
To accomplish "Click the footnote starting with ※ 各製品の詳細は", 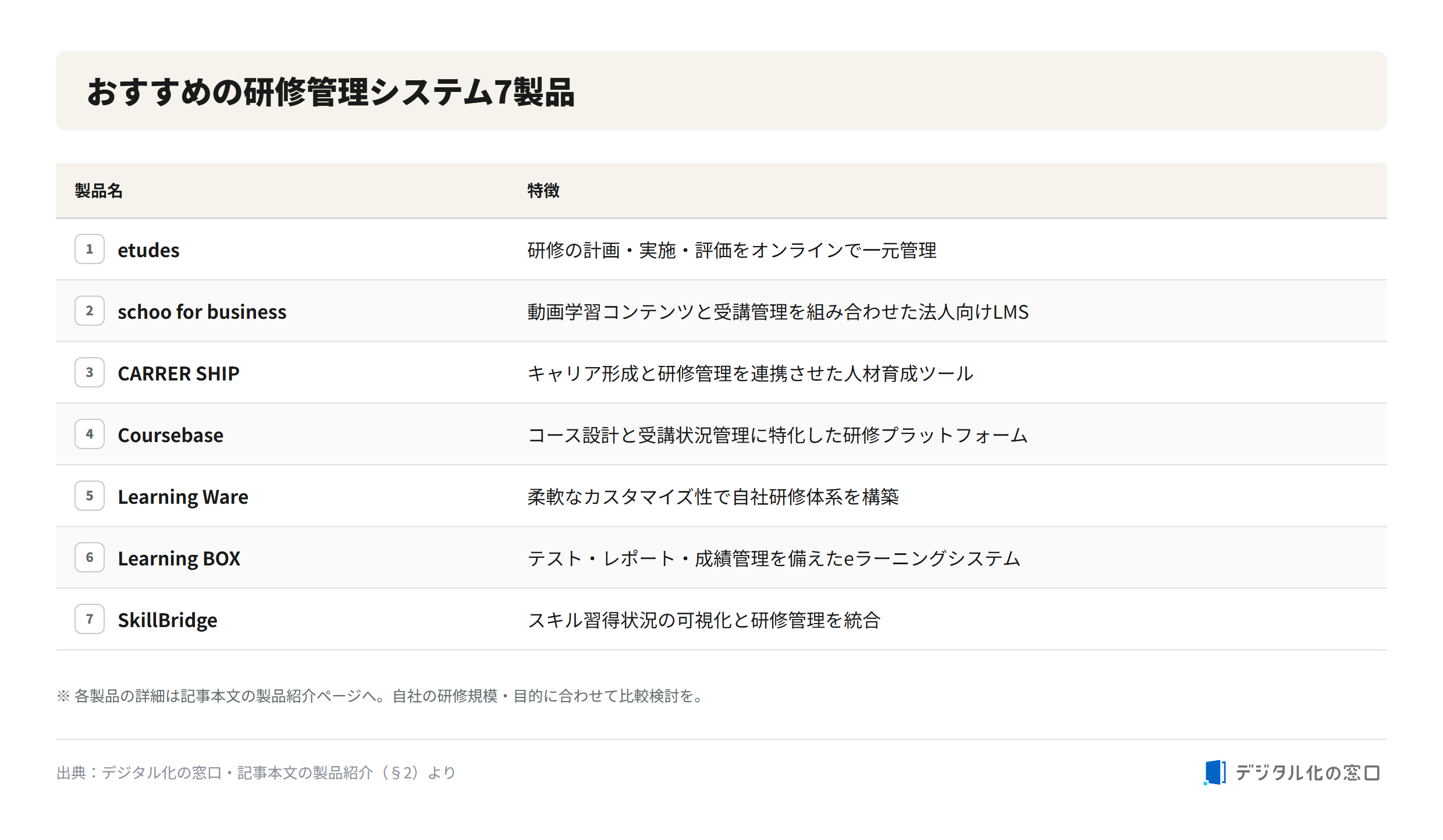I will click(x=382, y=696).
